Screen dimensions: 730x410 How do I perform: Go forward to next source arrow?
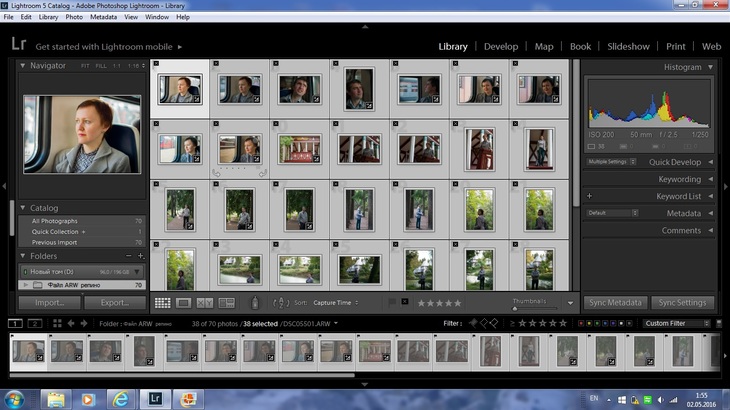(x=84, y=323)
